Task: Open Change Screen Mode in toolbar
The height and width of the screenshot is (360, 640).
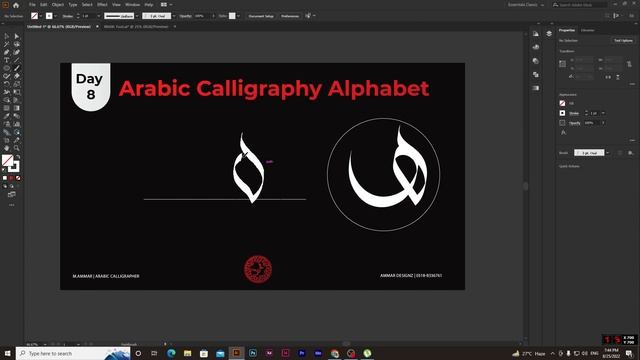Action: click(12, 195)
